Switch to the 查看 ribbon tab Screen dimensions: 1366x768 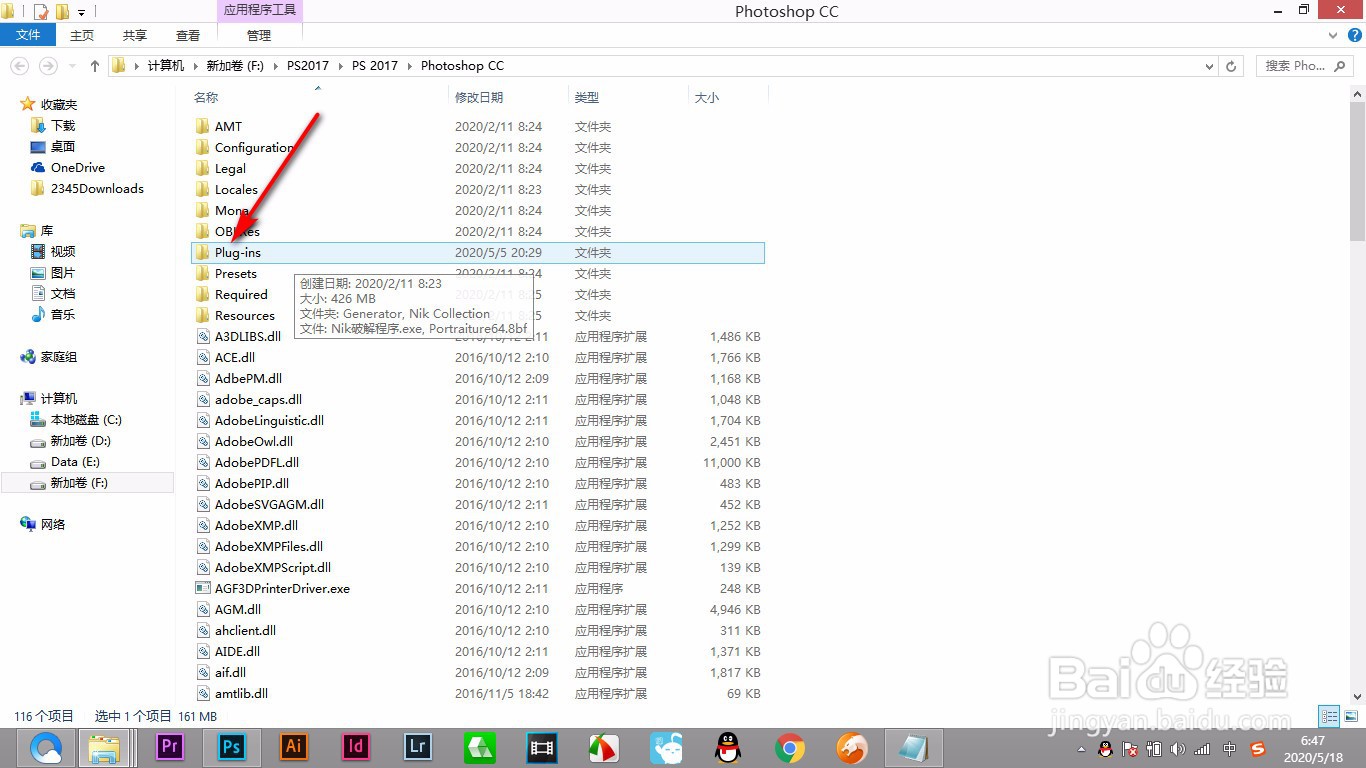(188, 35)
